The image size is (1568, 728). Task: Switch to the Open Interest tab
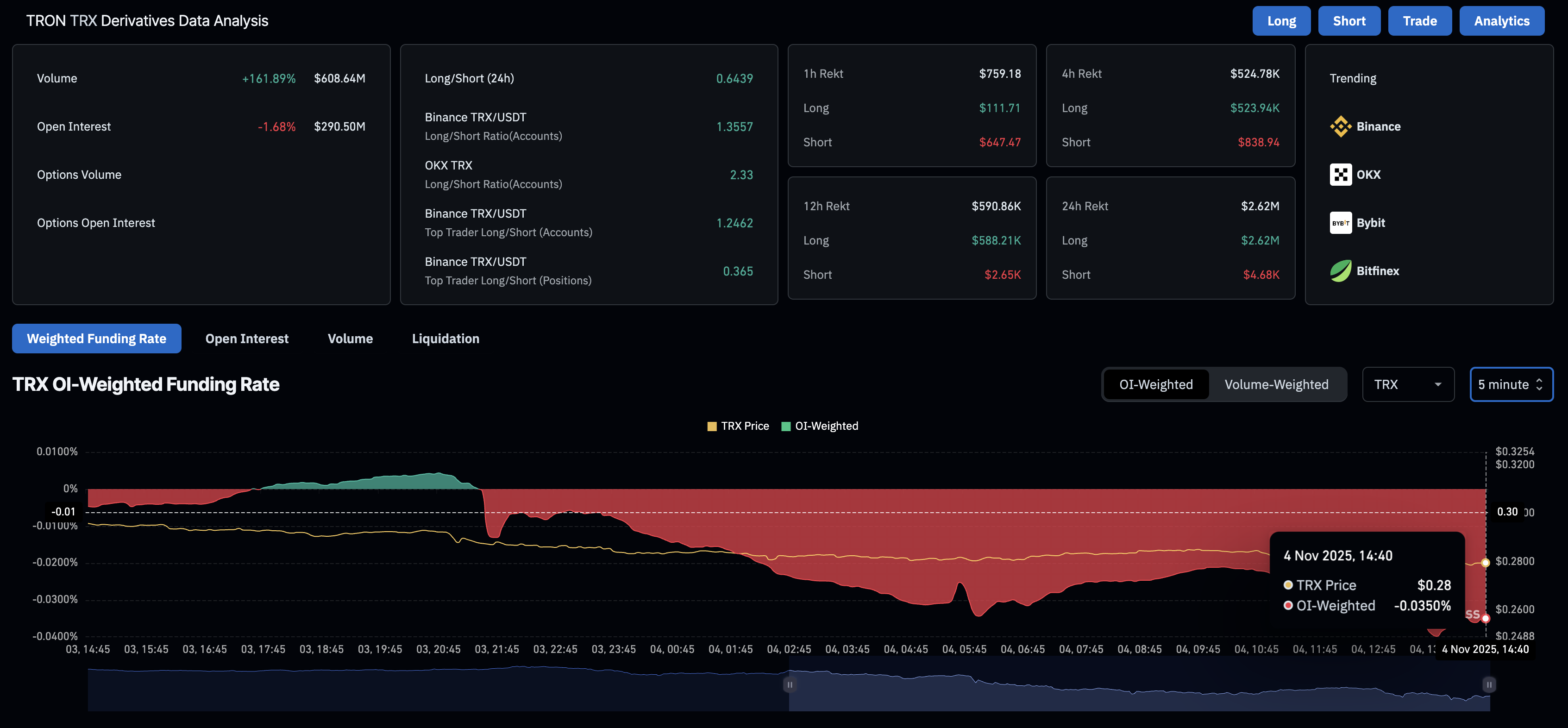point(246,339)
